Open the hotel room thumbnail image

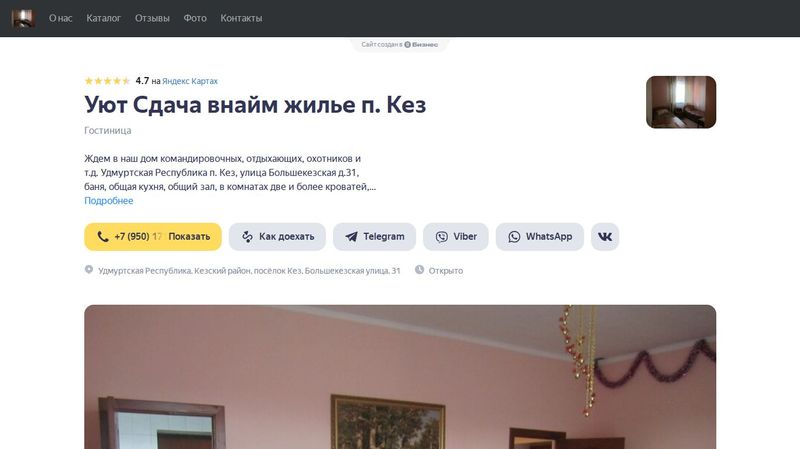(x=681, y=102)
